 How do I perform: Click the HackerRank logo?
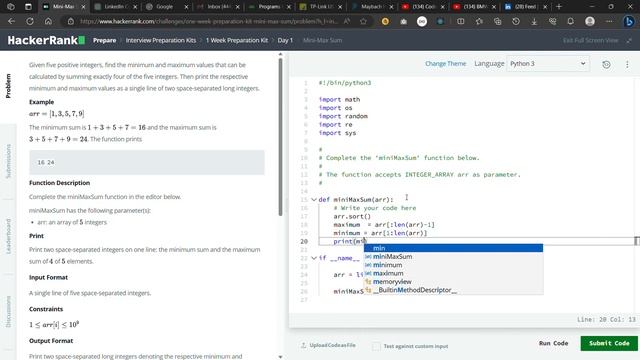(x=46, y=40)
